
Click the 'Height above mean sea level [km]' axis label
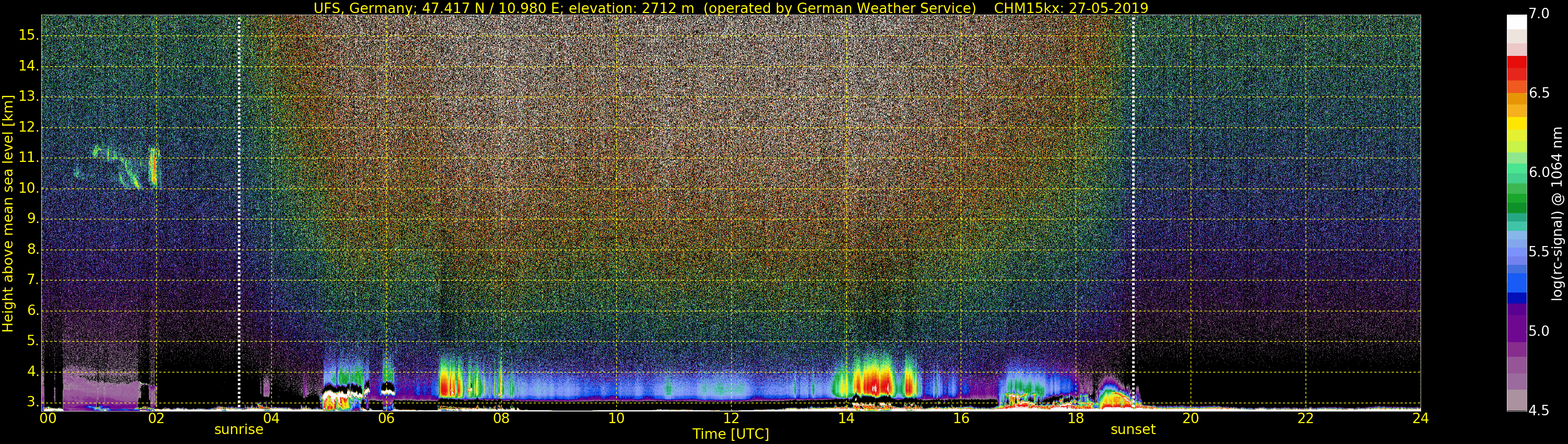click(7, 214)
